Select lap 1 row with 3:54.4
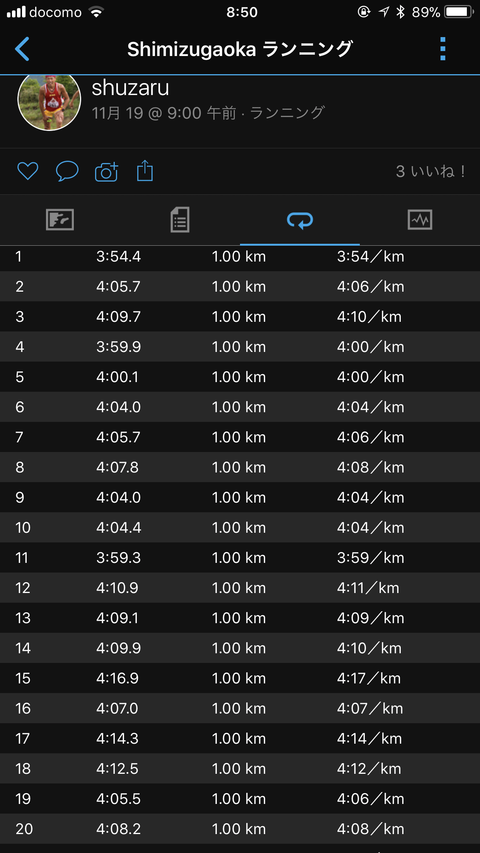This screenshot has height=853, width=480. click(x=240, y=256)
